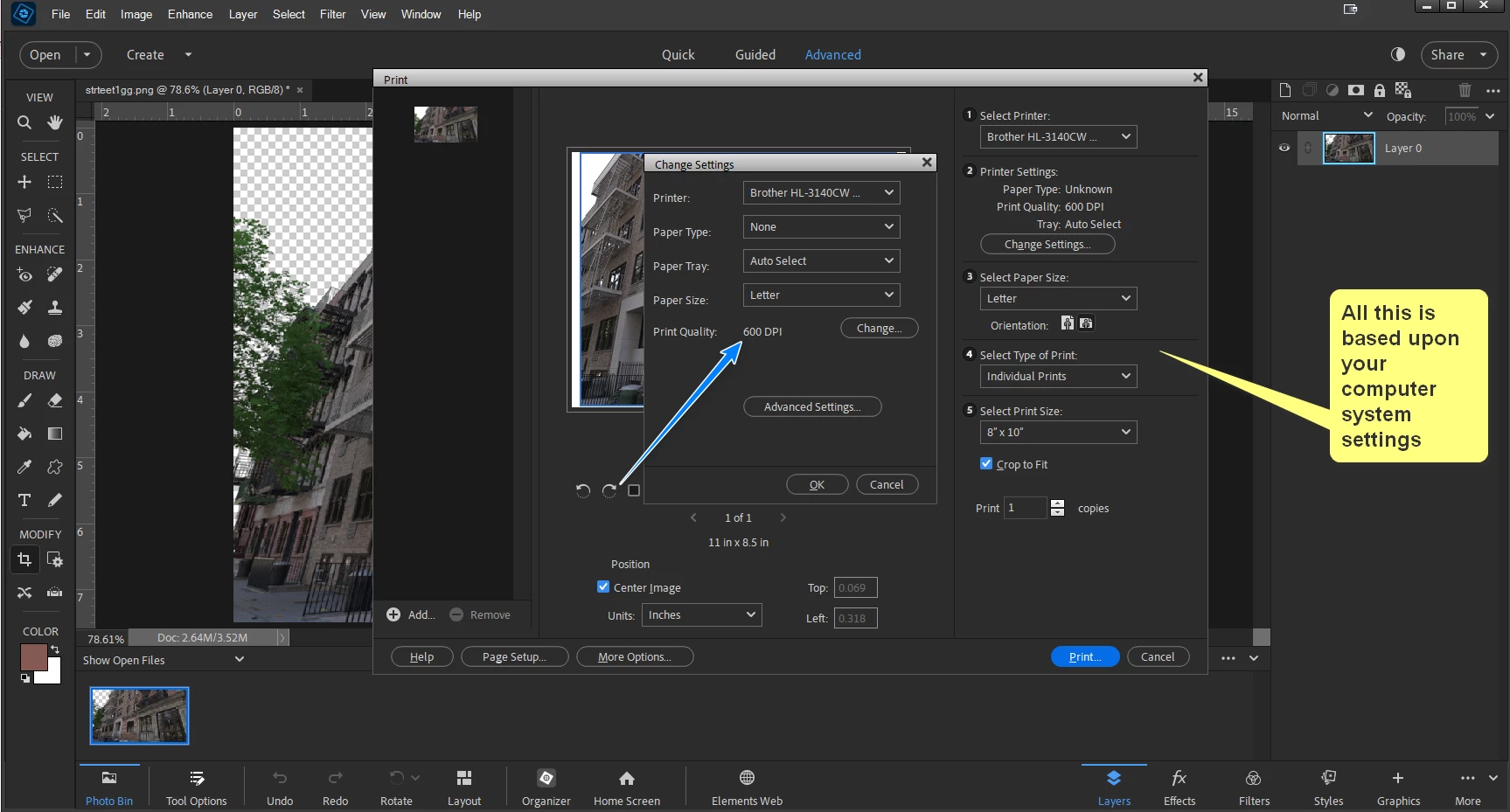Select the Zoom tool in View section

point(24,122)
